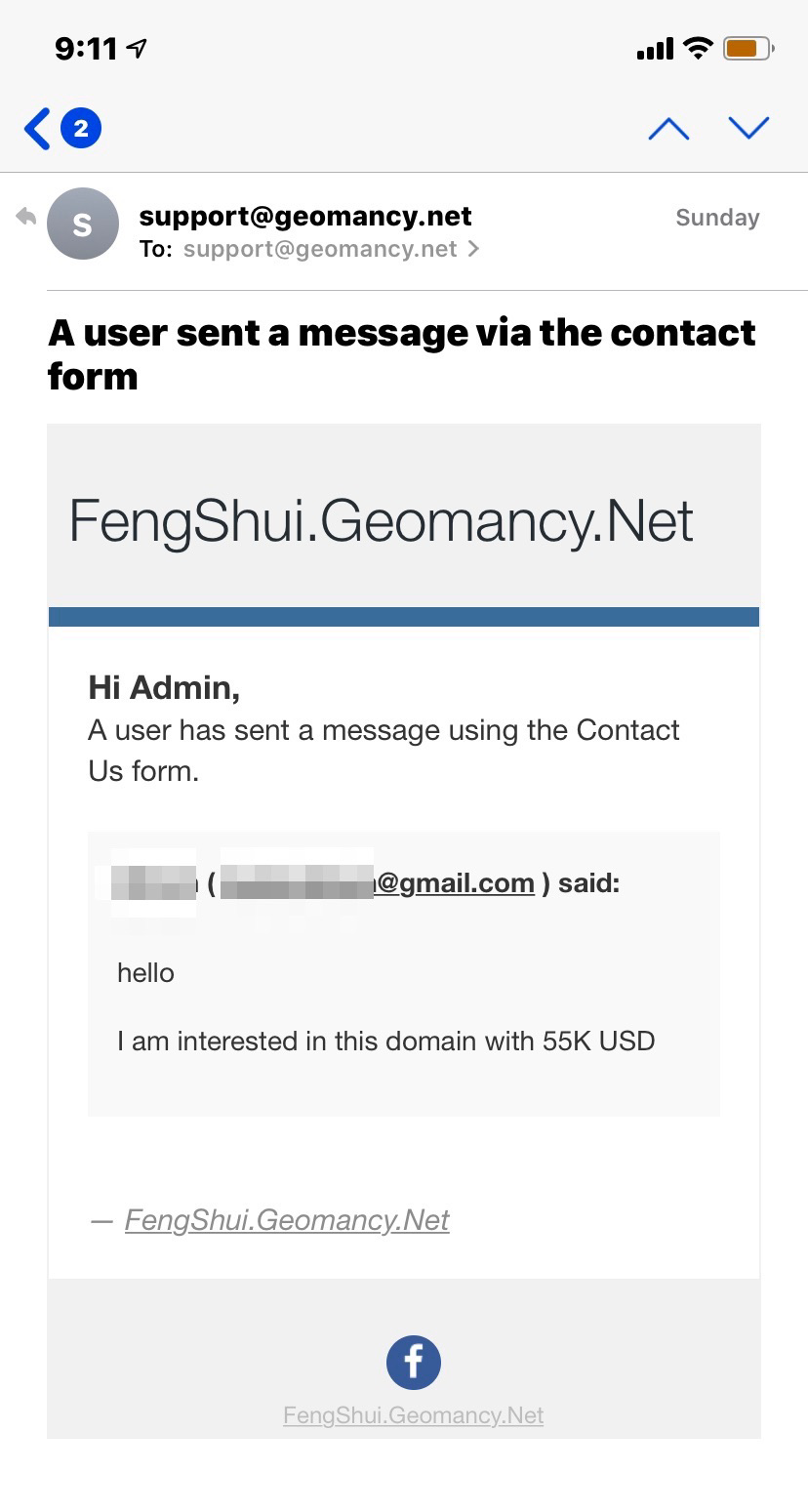Tap the Sunday date label
The width and height of the screenshot is (808, 1512).
tap(717, 218)
